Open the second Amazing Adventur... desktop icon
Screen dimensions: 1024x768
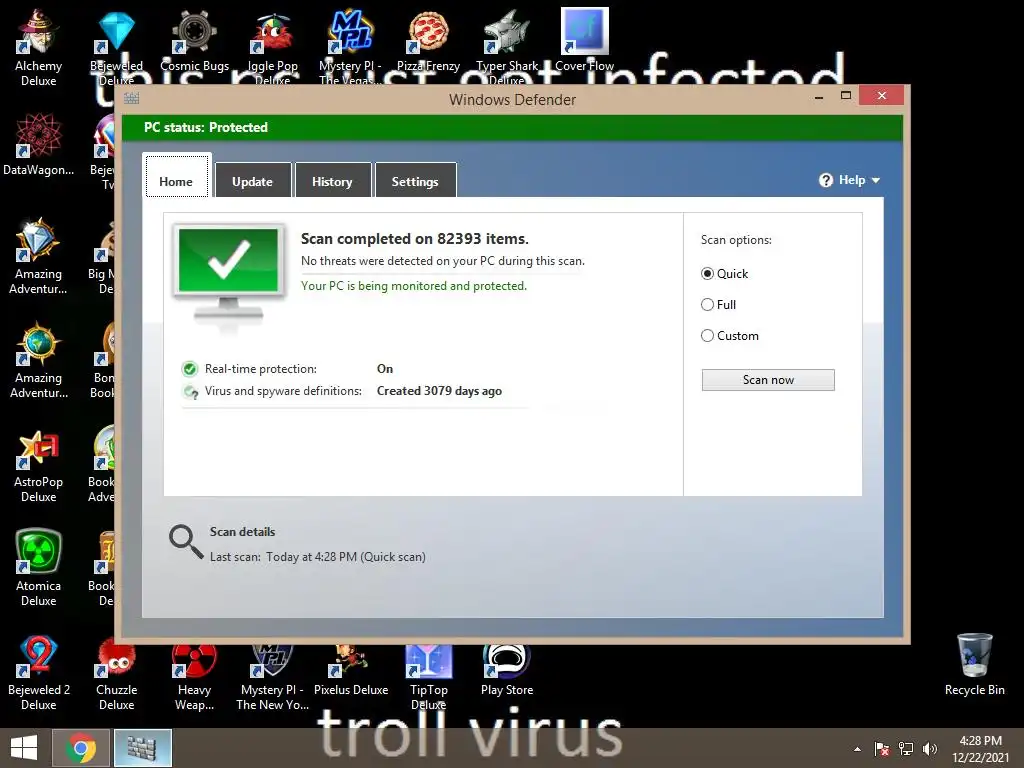point(39,359)
